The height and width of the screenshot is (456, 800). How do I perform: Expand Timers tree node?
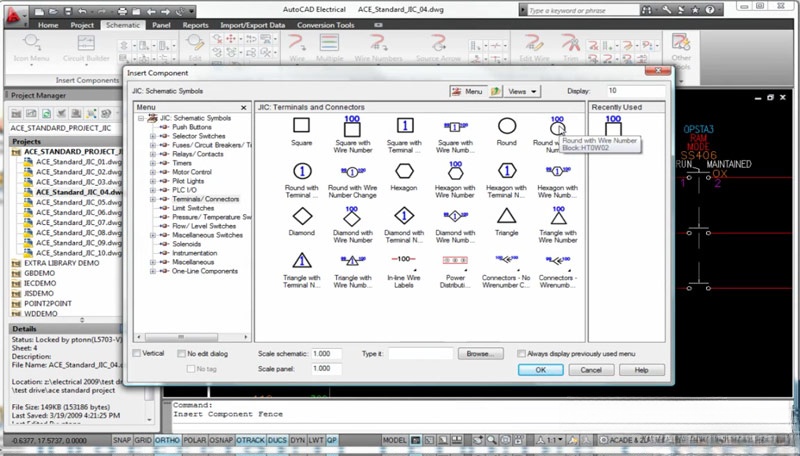click(x=153, y=163)
